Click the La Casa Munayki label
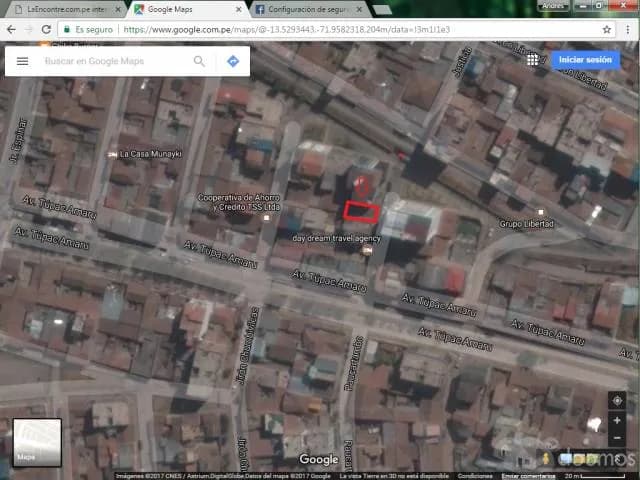Viewport: 640px width, 480px height. [x=151, y=154]
